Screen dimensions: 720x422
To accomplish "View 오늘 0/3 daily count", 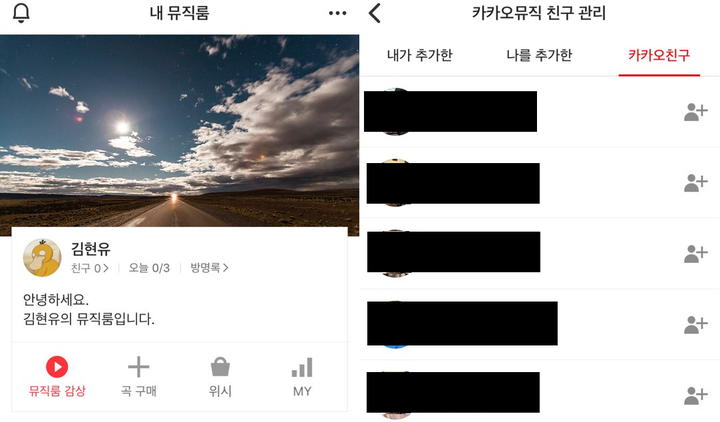I will [149, 268].
